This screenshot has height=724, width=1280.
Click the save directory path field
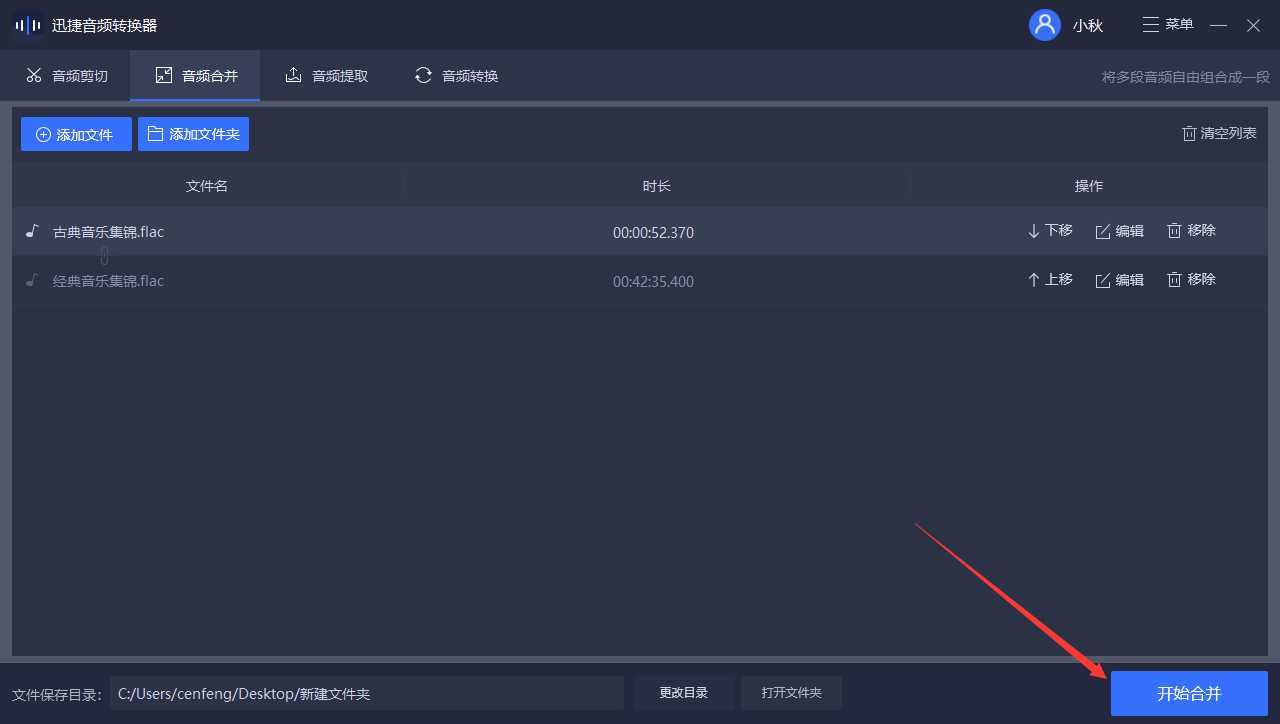[x=367, y=693]
